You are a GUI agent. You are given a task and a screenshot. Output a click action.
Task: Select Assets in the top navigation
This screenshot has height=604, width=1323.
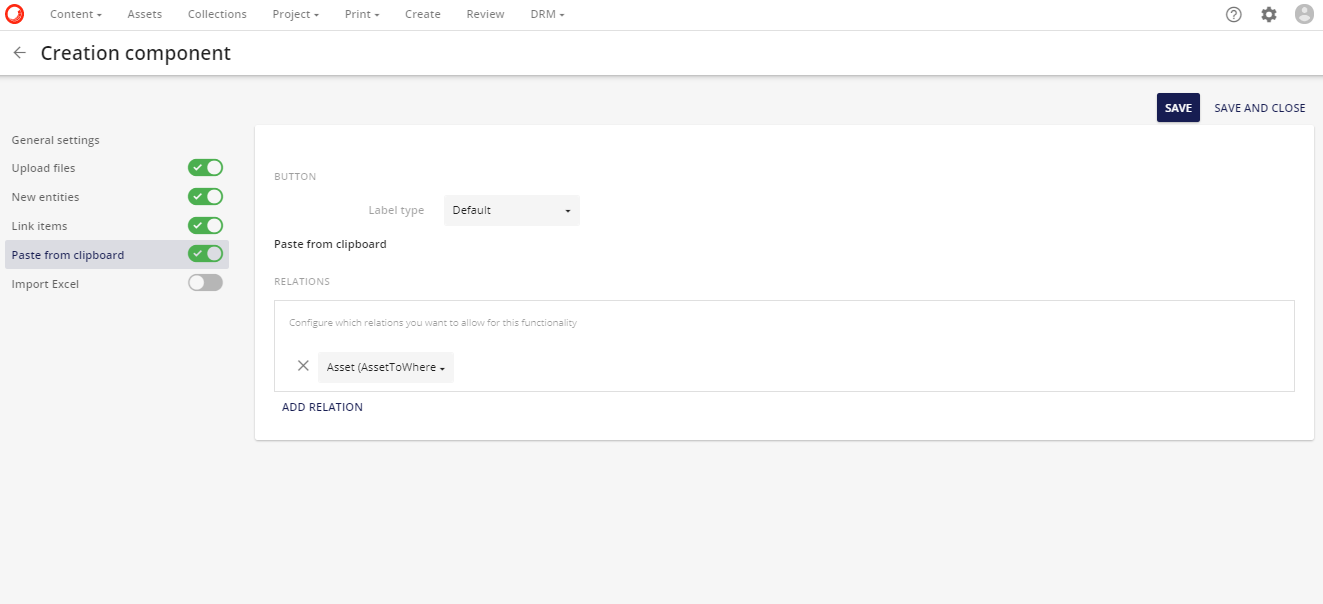coord(144,13)
